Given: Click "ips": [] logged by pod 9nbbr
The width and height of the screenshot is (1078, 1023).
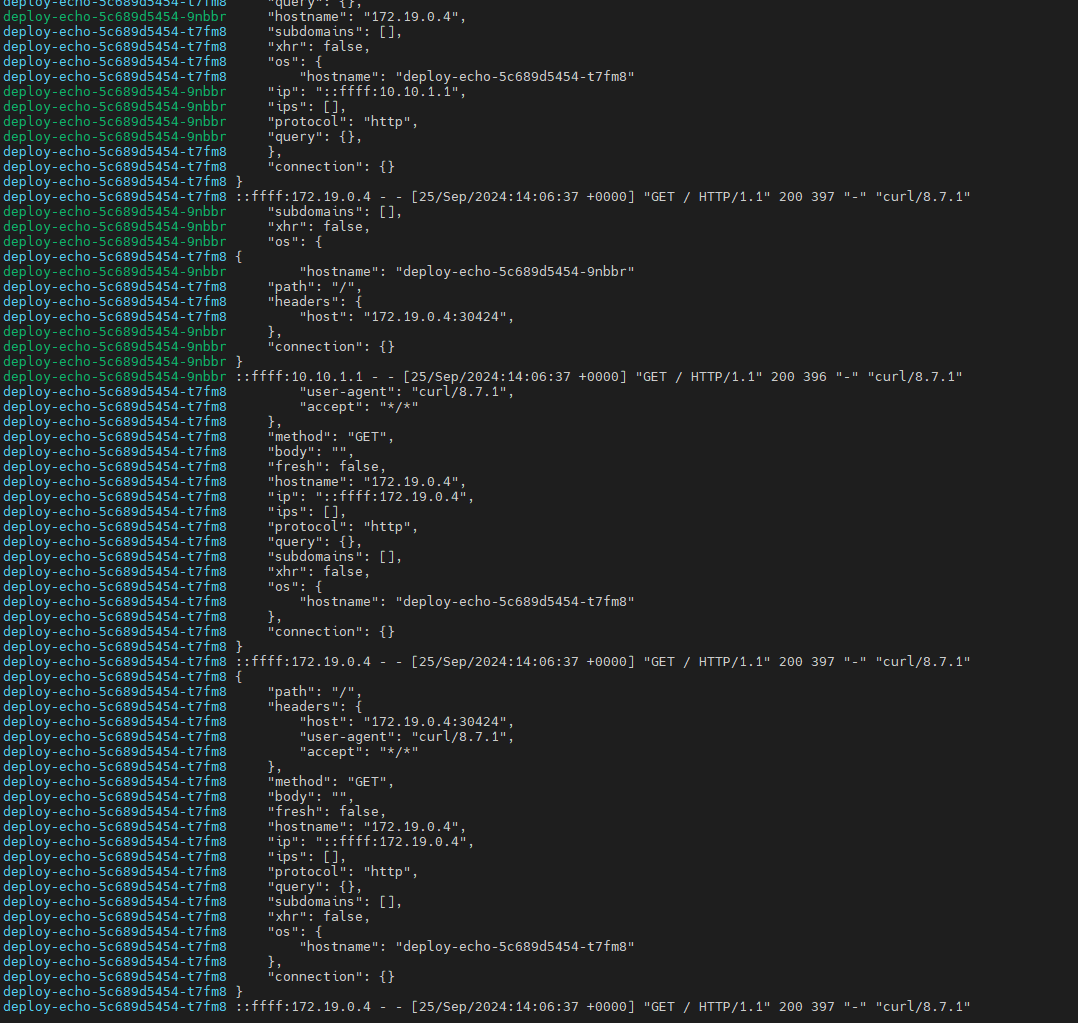Looking at the screenshot, I should click(x=301, y=107).
